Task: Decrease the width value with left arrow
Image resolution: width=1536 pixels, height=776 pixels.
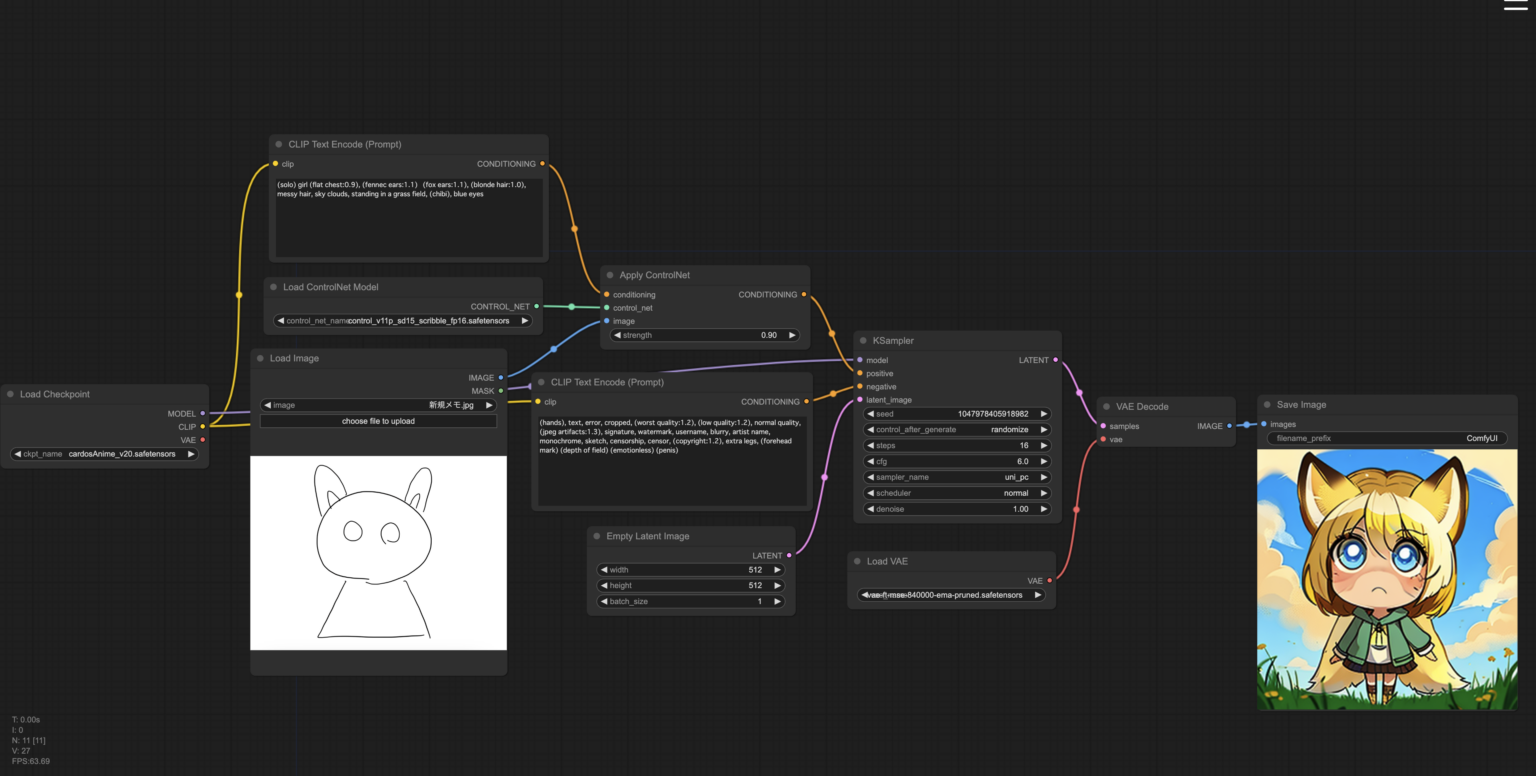Action: coord(603,570)
